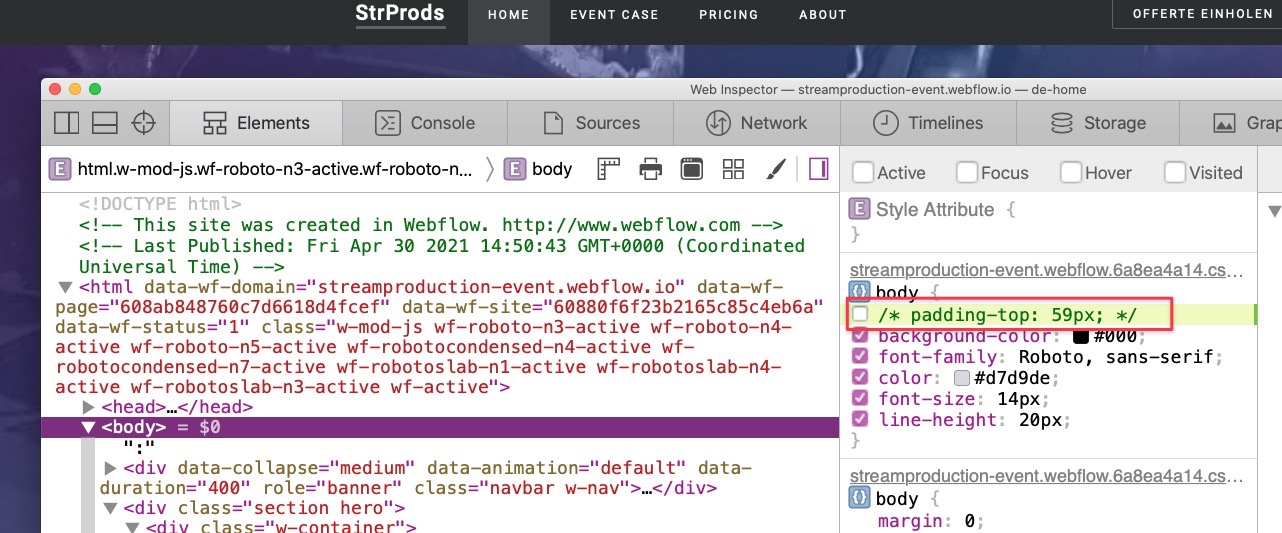Screen dimensions: 1282x533
Task: Open ABOUT in the website nav
Action: click(x=823, y=14)
